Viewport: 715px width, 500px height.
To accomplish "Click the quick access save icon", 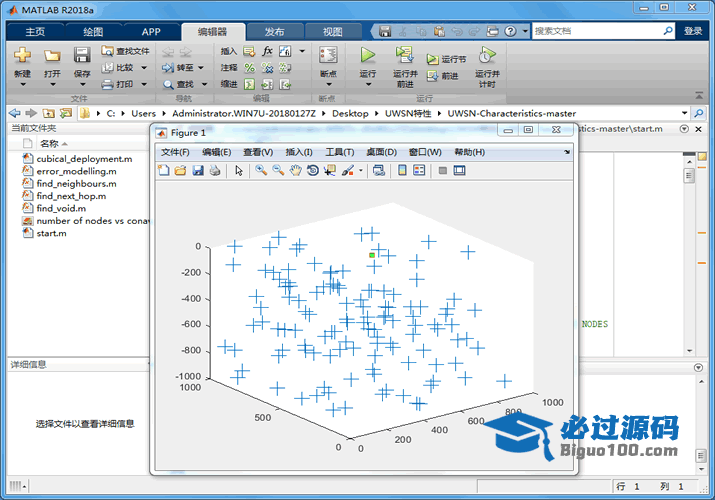I will pos(385,31).
